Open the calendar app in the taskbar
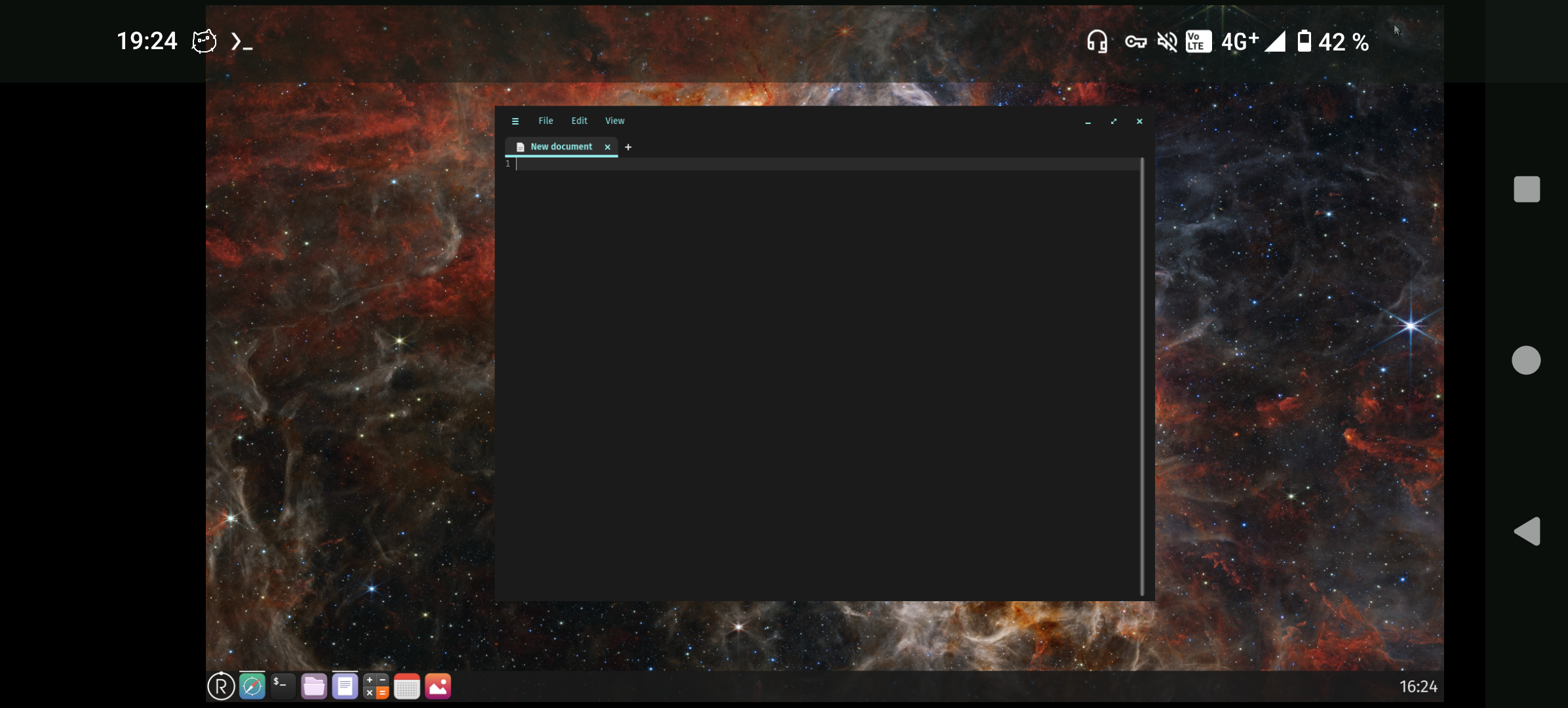The image size is (1568, 708). coord(406,686)
